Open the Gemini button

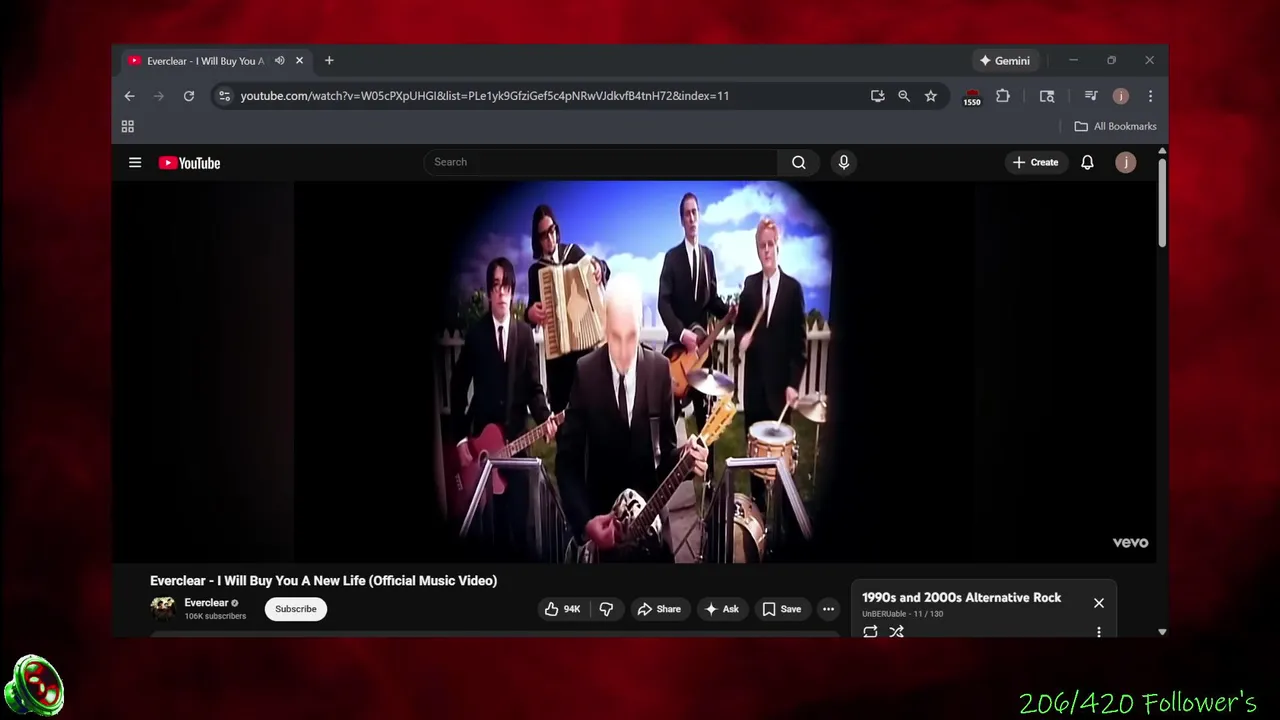pyautogui.click(x=1004, y=61)
